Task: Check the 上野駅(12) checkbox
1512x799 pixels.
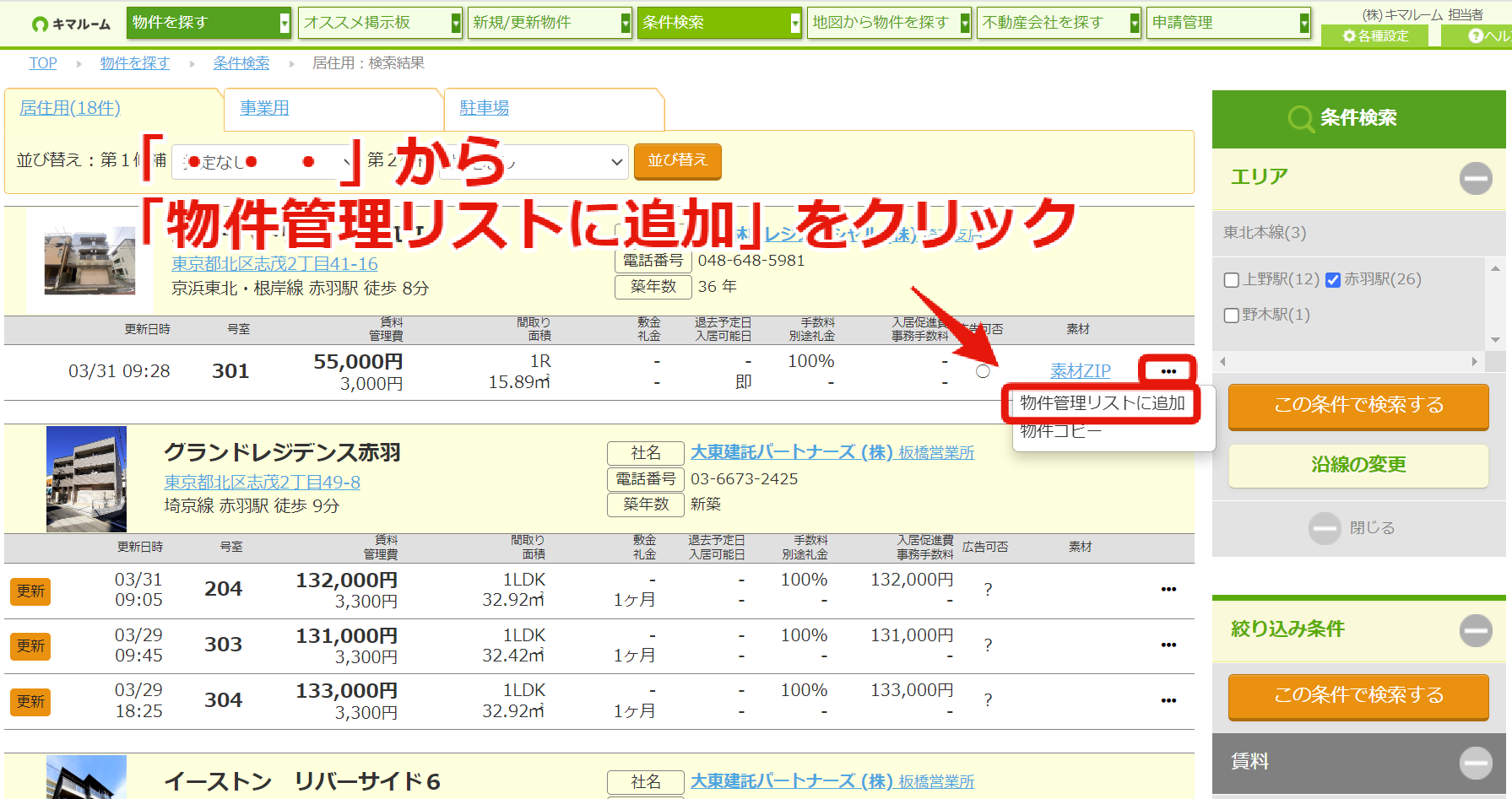Action: pos(1232,280)
